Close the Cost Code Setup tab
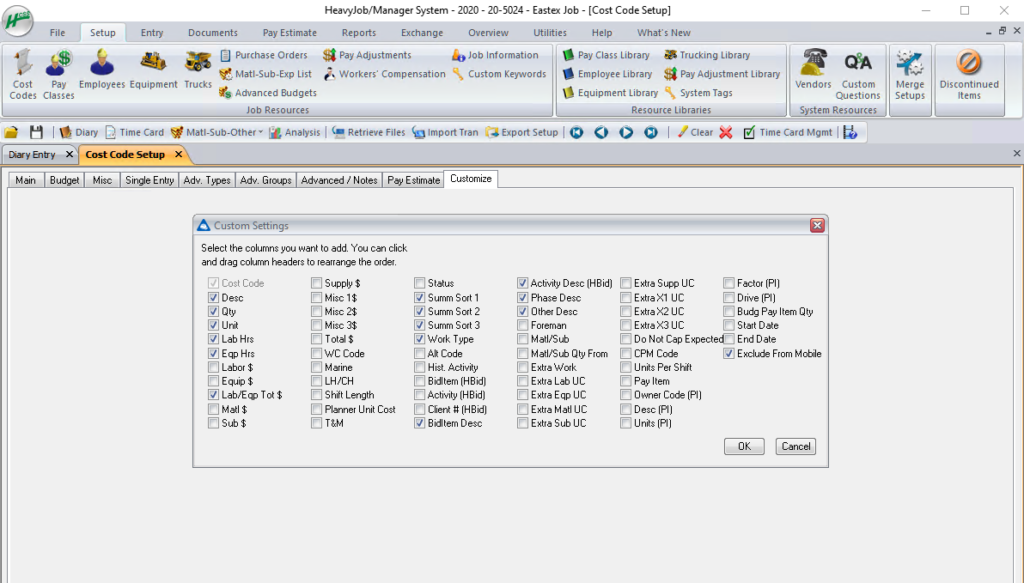 coord(178,154)
